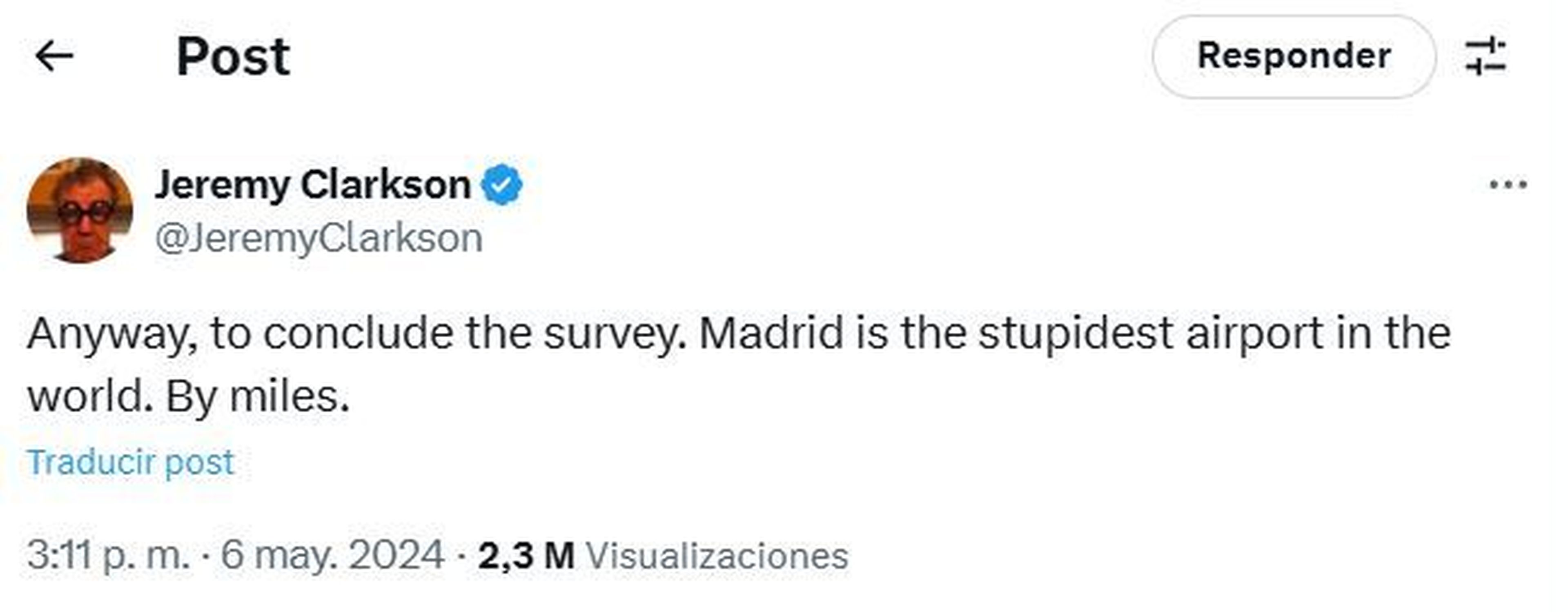The image size is (1568, 612).
Task: Click the Traducir post link
Action: 131,462
